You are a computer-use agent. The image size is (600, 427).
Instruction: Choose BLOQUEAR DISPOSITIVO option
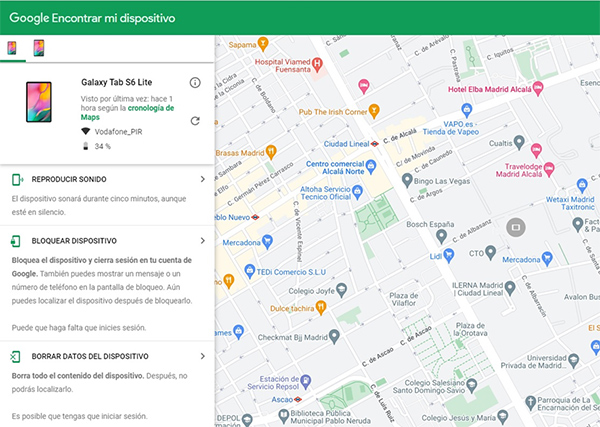pyautogui.click(x=74, y=241)
